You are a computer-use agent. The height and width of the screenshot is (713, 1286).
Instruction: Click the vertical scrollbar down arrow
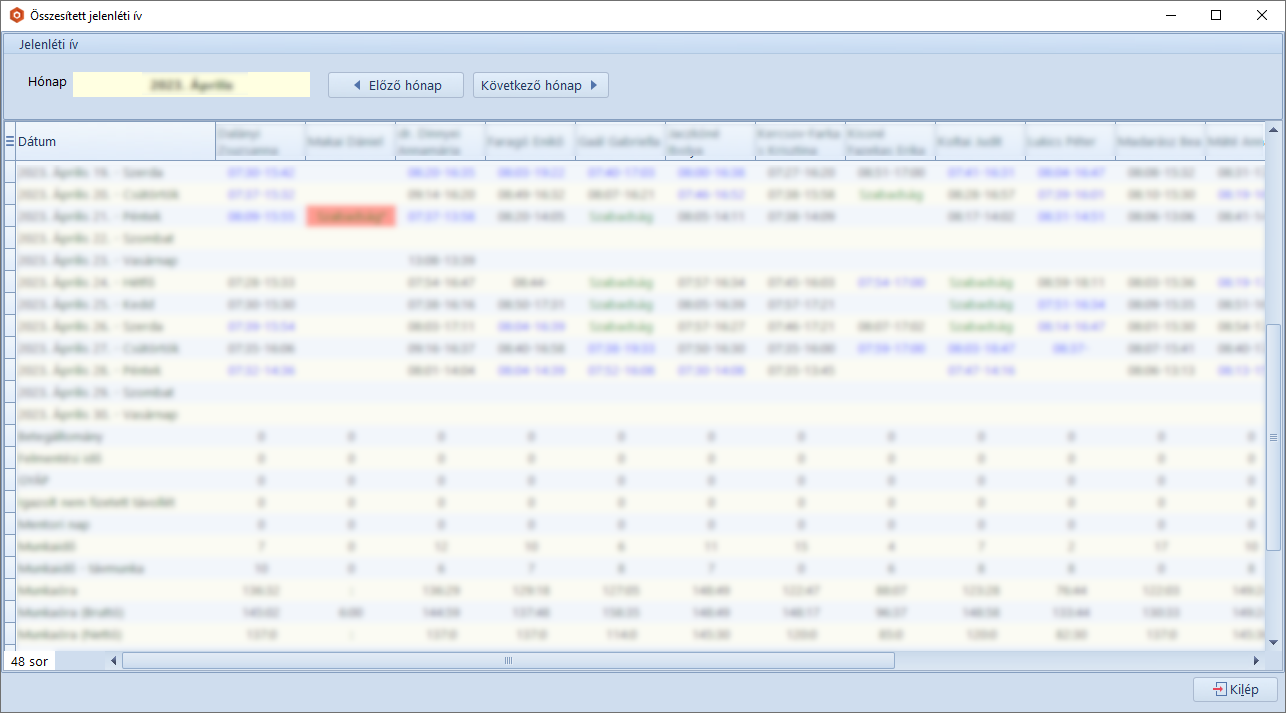coord(1273,642)
